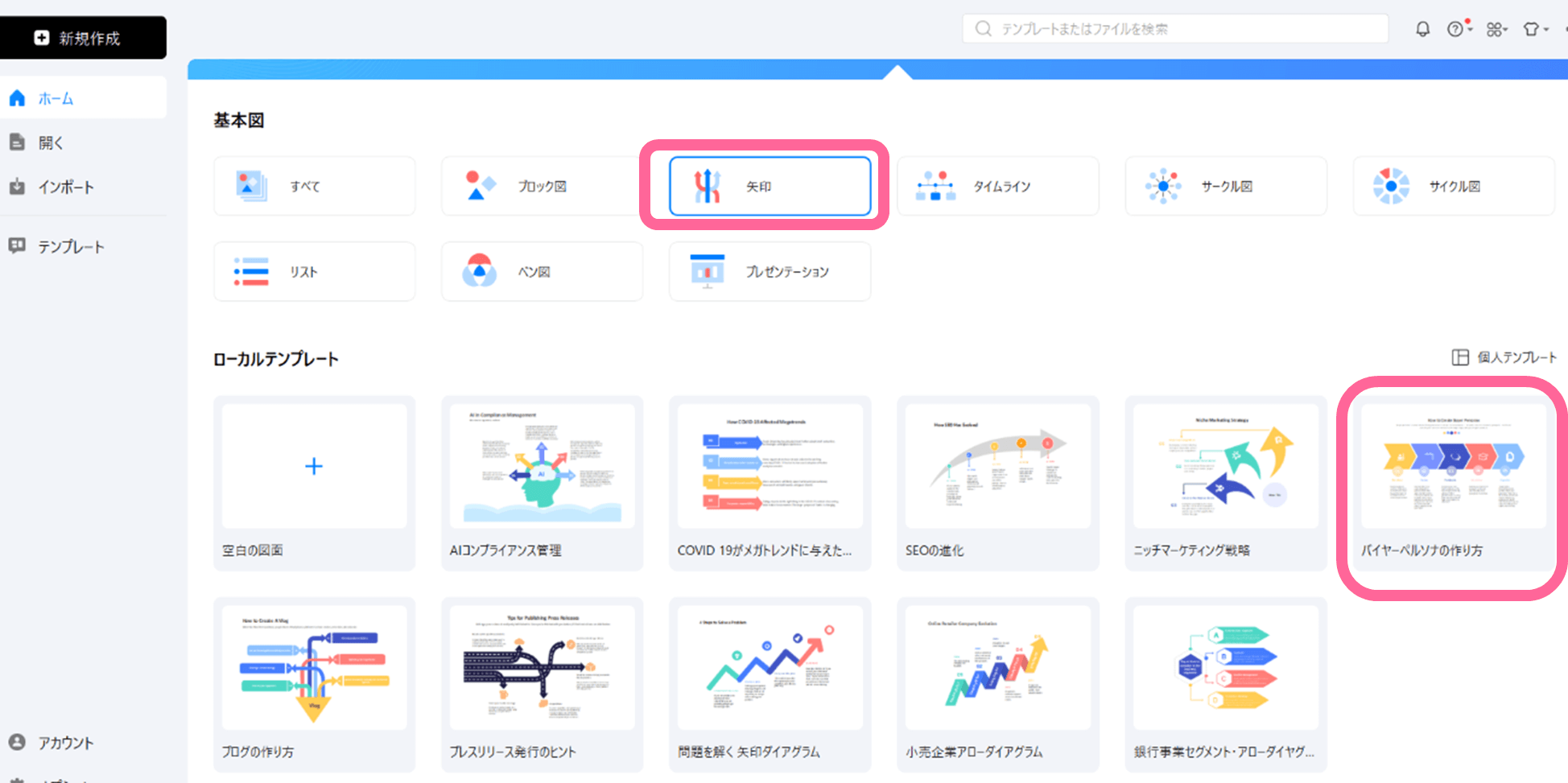
Task: Click the import icon beside インポート
Action: (x=17, y=187)
